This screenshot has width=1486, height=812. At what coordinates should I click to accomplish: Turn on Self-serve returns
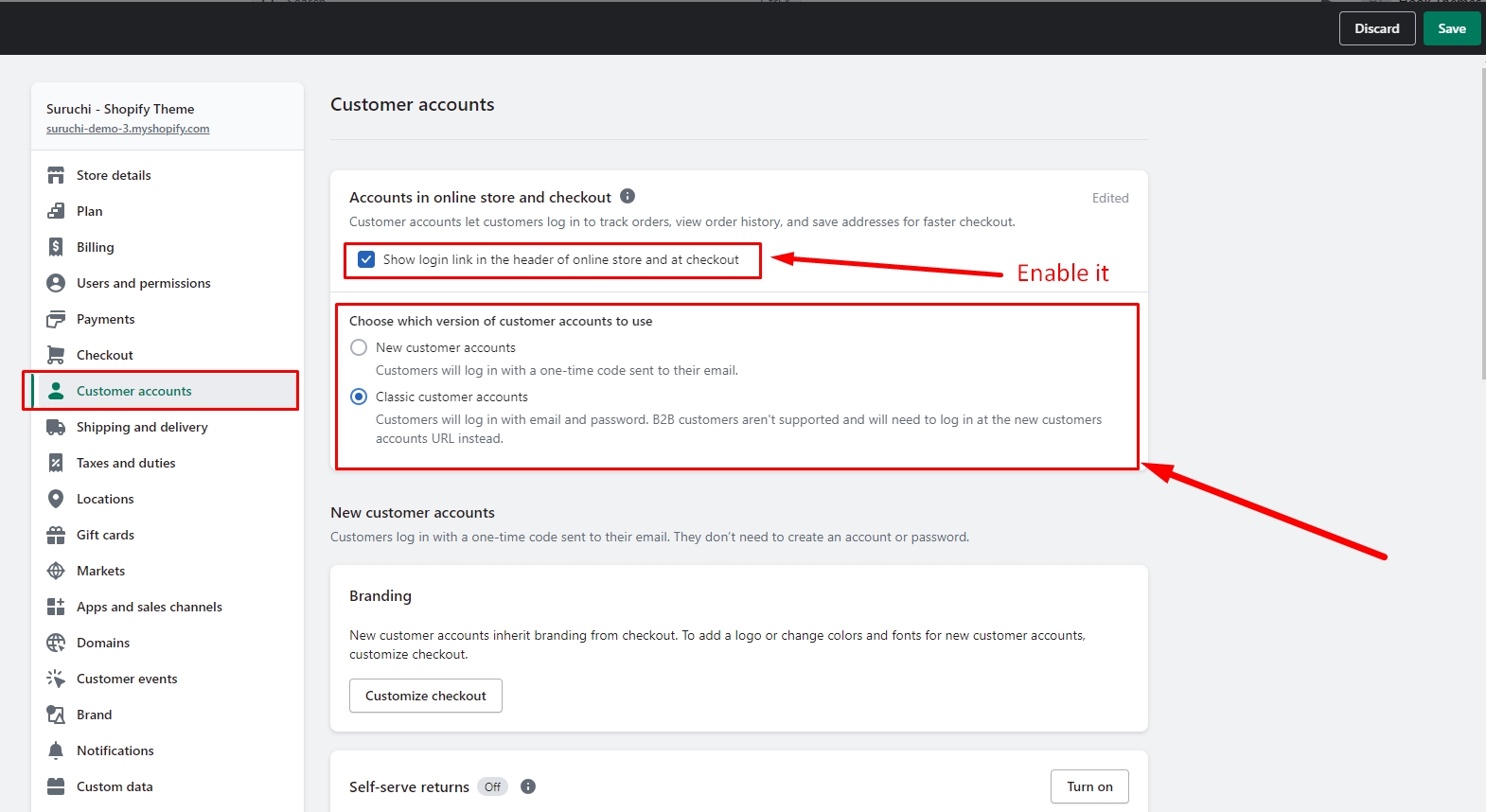click(1089, 786)
